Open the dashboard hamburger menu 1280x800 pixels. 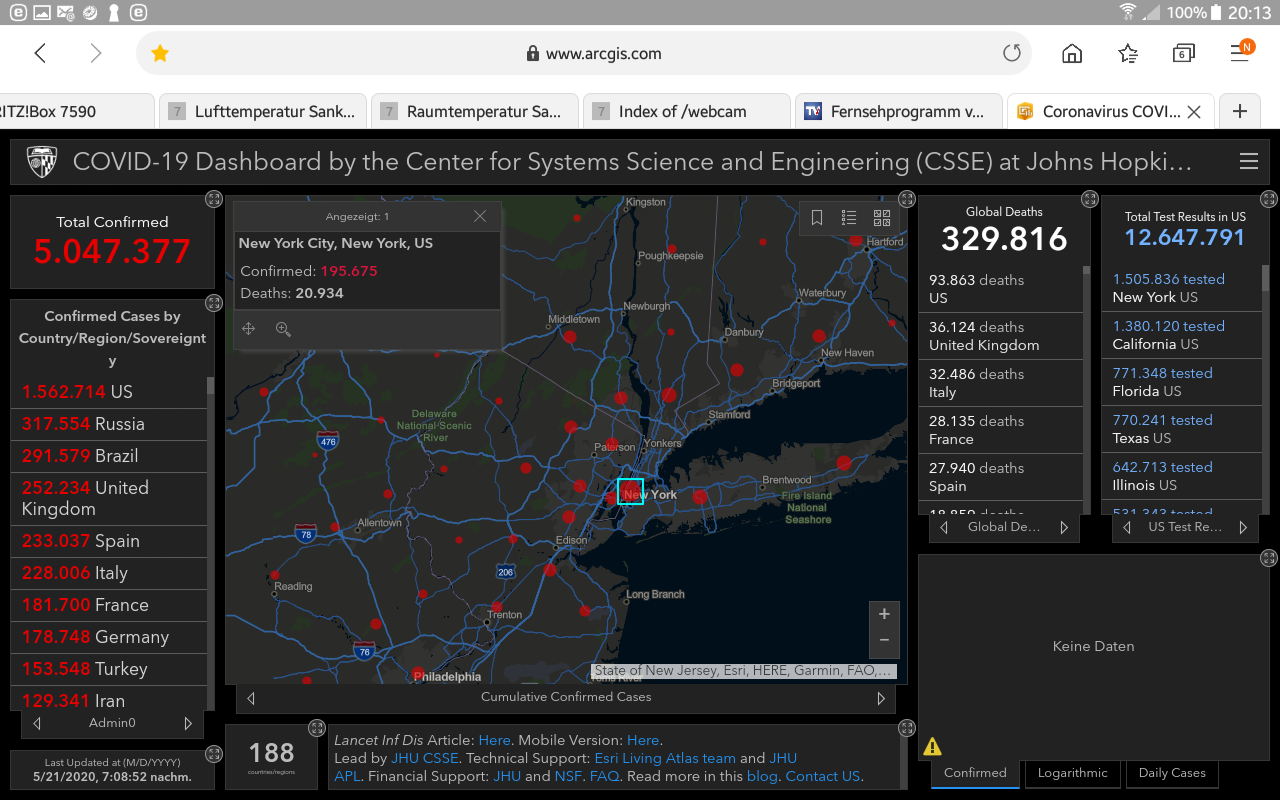[x=1248, y=161]
